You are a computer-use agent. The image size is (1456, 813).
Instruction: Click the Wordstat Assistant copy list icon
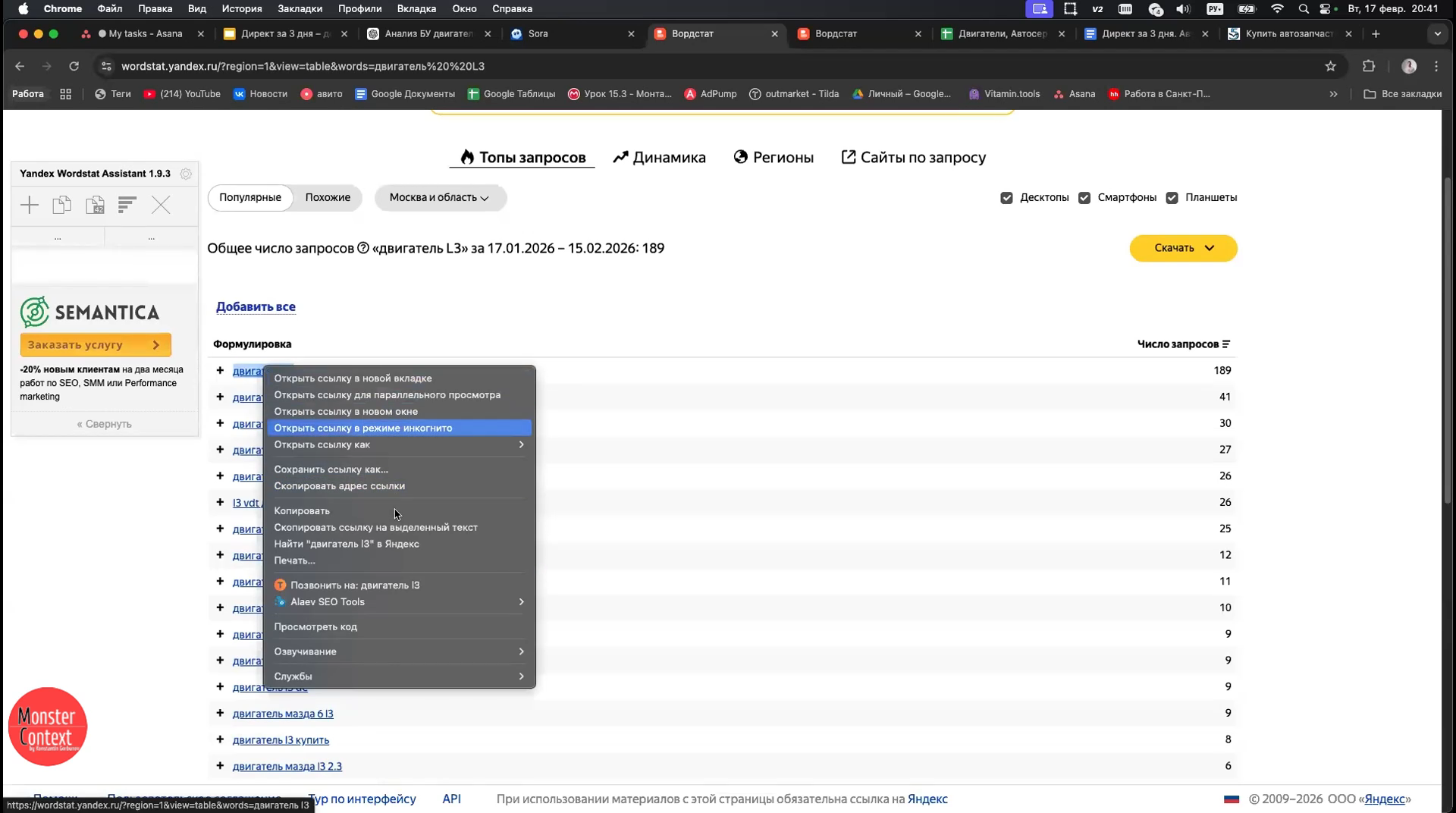tap(62, 205)
